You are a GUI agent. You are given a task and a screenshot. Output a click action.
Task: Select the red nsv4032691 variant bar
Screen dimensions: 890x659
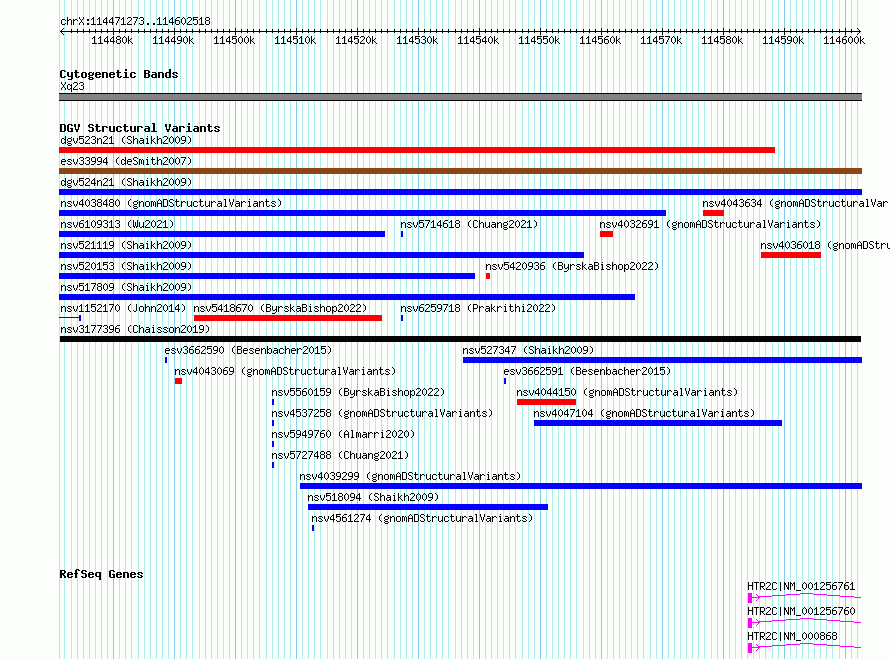pyautogui.click(x=606, y=234)
